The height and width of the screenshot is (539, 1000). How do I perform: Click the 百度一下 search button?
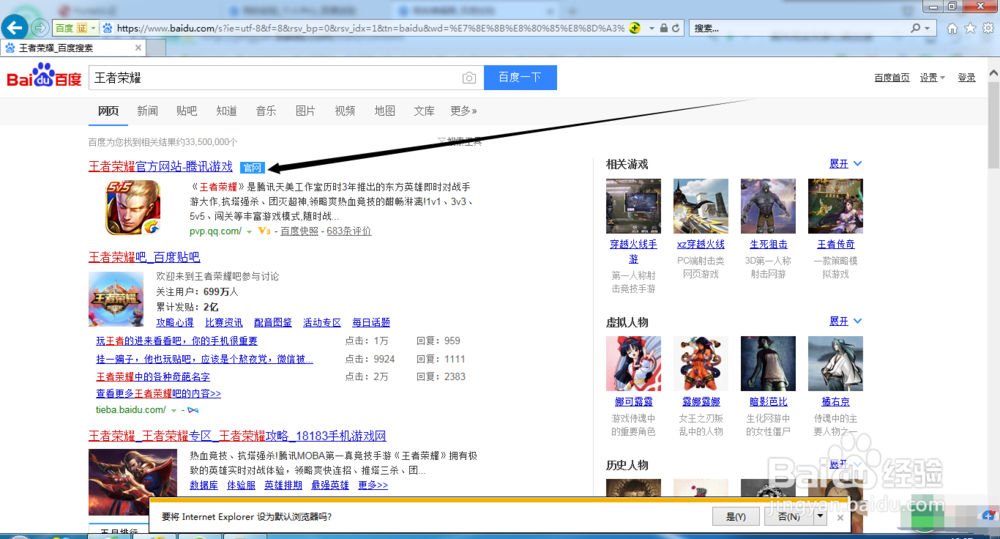520,77
